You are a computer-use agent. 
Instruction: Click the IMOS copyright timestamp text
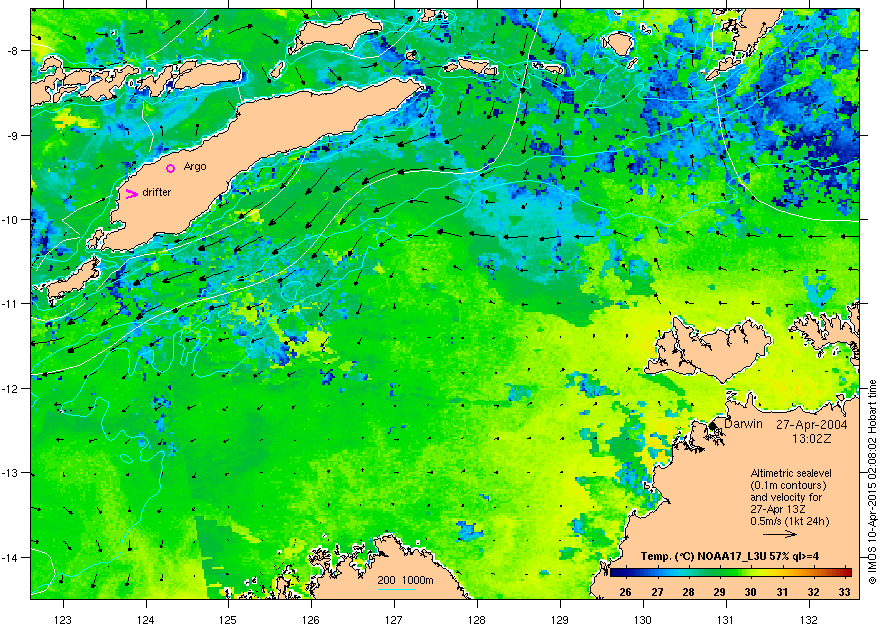tap(872, 482)
